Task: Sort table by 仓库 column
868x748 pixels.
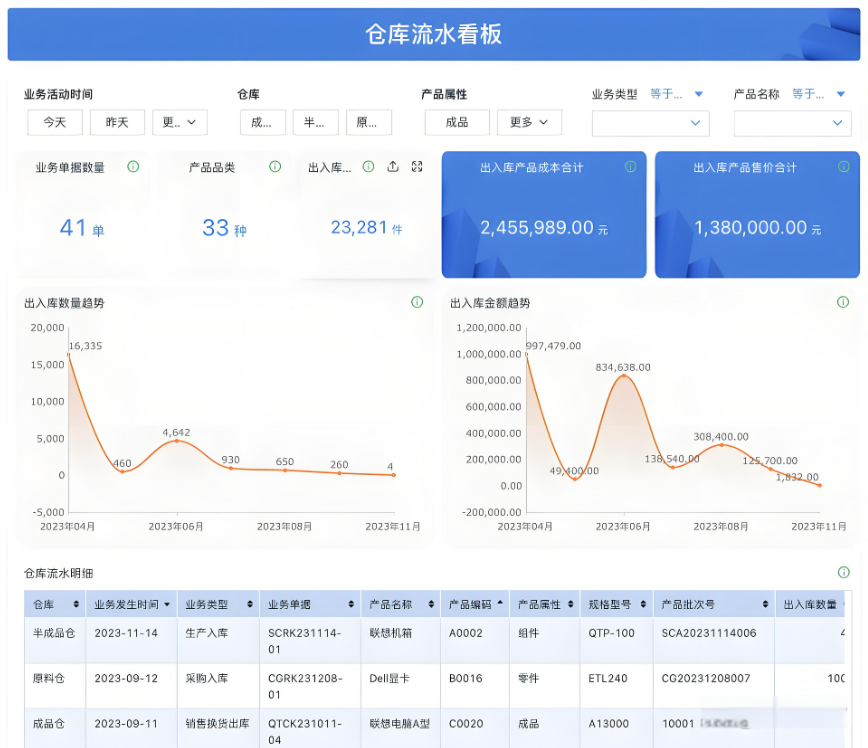Action: (x=76, y=604)
